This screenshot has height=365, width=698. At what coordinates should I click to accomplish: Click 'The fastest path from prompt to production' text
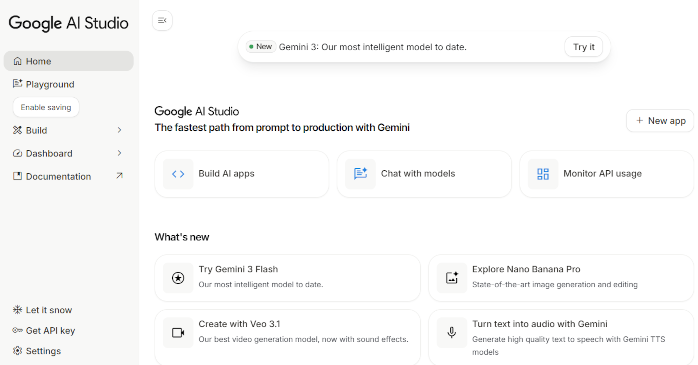click(282, 127)
